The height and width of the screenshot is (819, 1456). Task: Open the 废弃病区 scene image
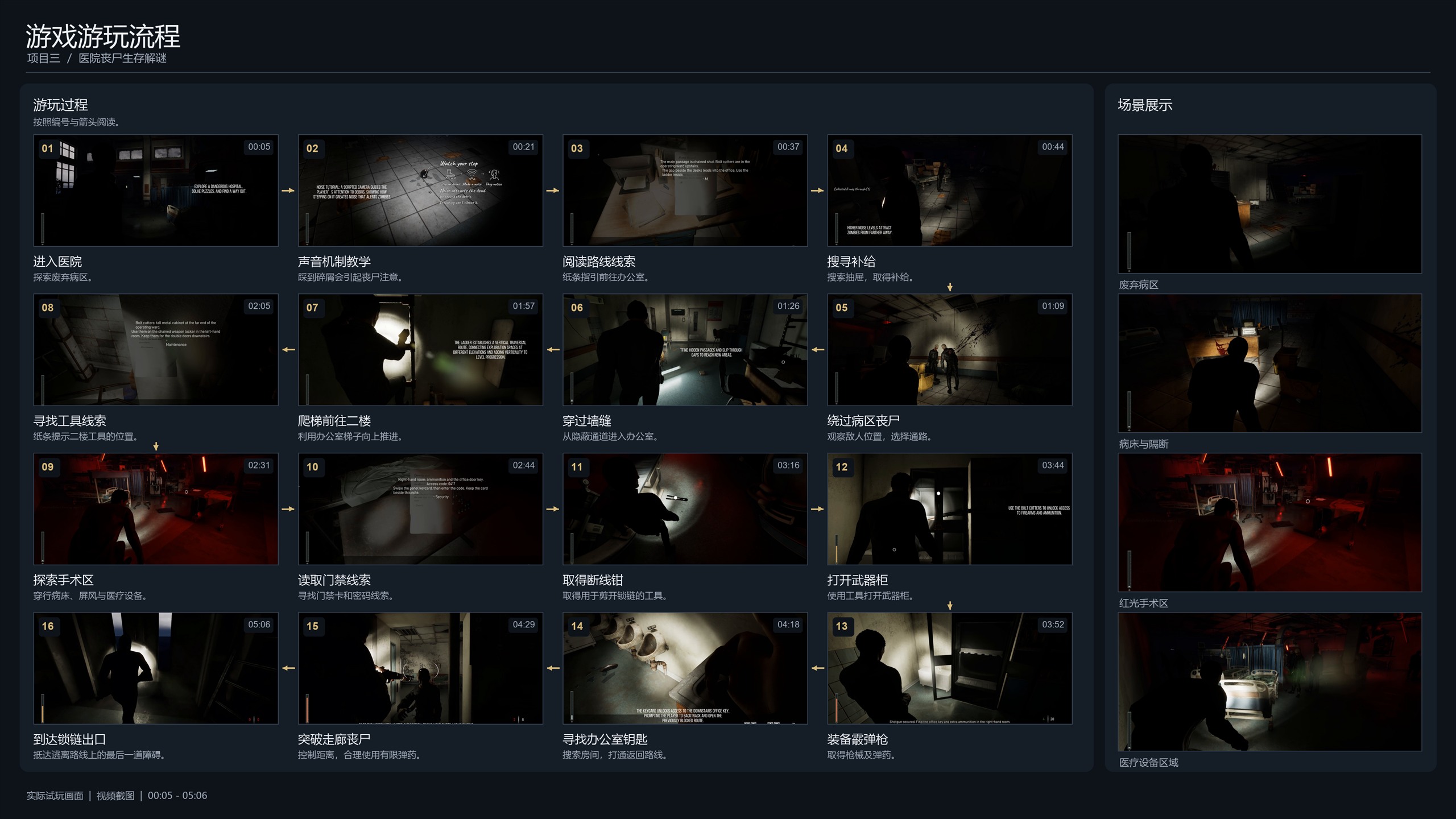coord(1269,204)
